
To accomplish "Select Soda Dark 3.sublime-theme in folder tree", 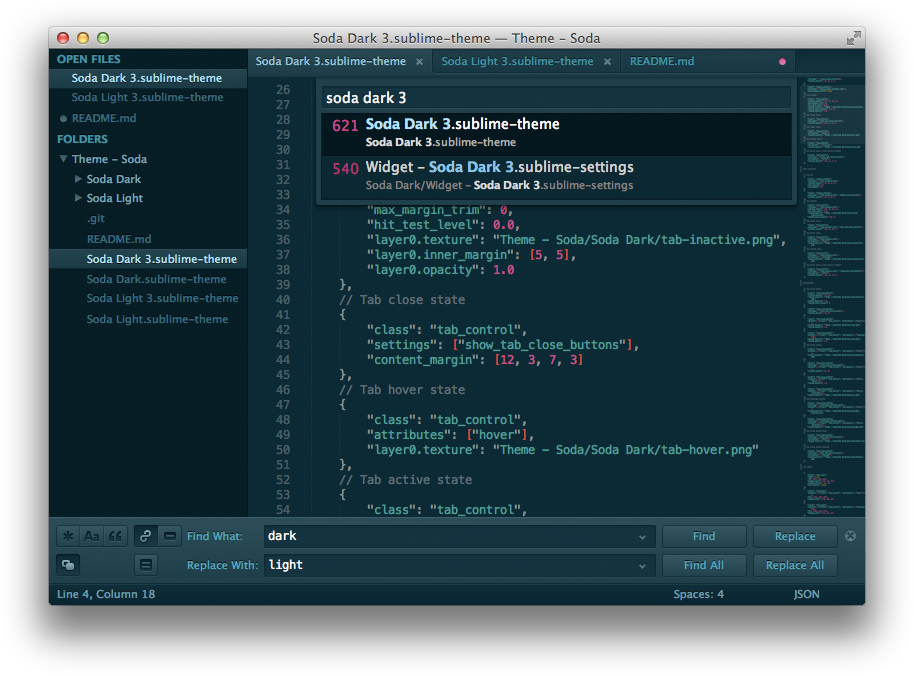I will click(148, 259).
